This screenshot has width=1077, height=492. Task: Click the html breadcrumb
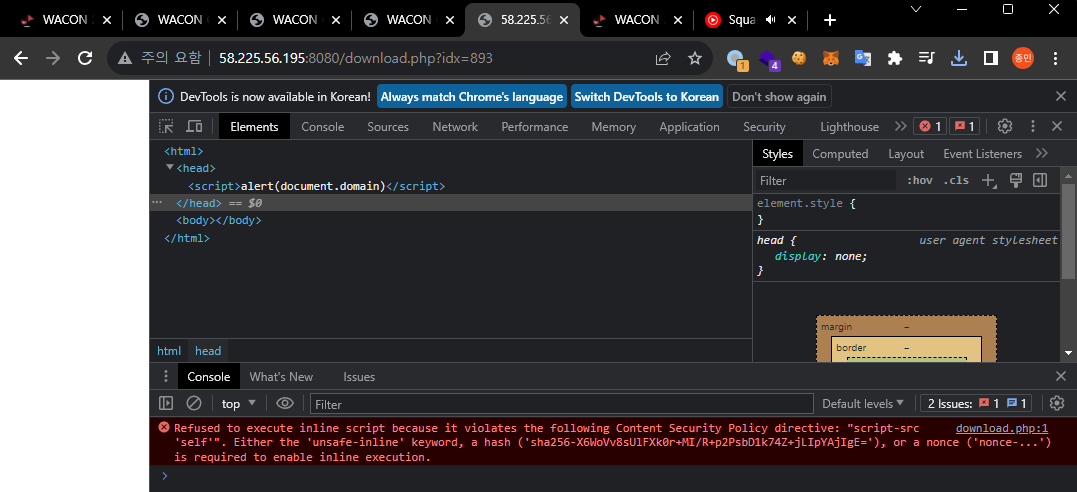[x=169, y=351]
